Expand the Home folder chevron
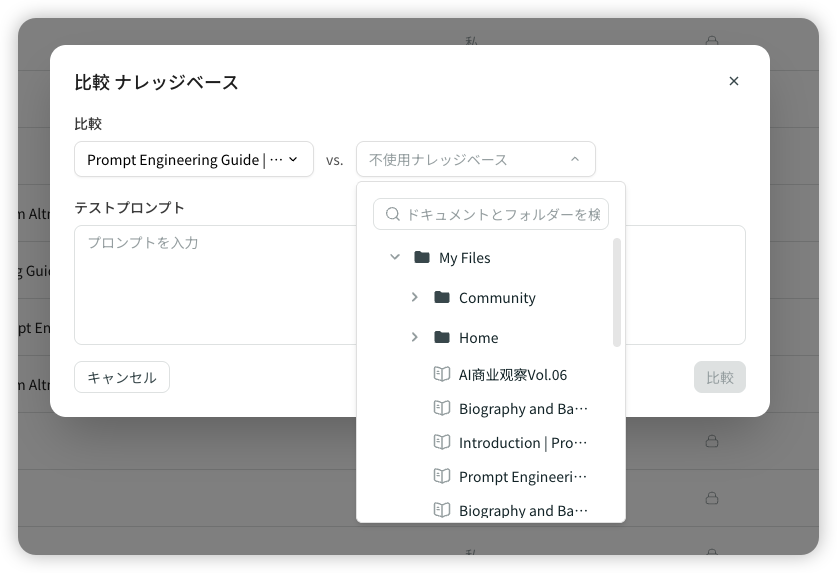Image resolution: width=837 pixels, height=573 pixels. click(x=415, y=337)
